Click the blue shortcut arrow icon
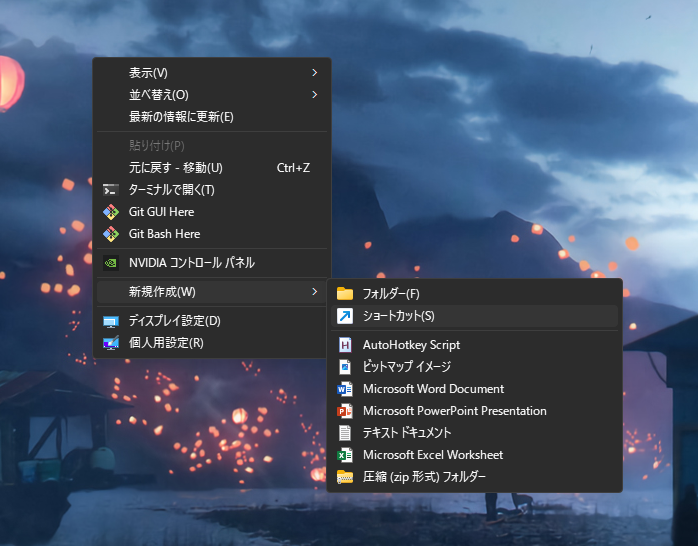This screenshot has height=546, width=698. pyautogui.click(x=345, y=316)
